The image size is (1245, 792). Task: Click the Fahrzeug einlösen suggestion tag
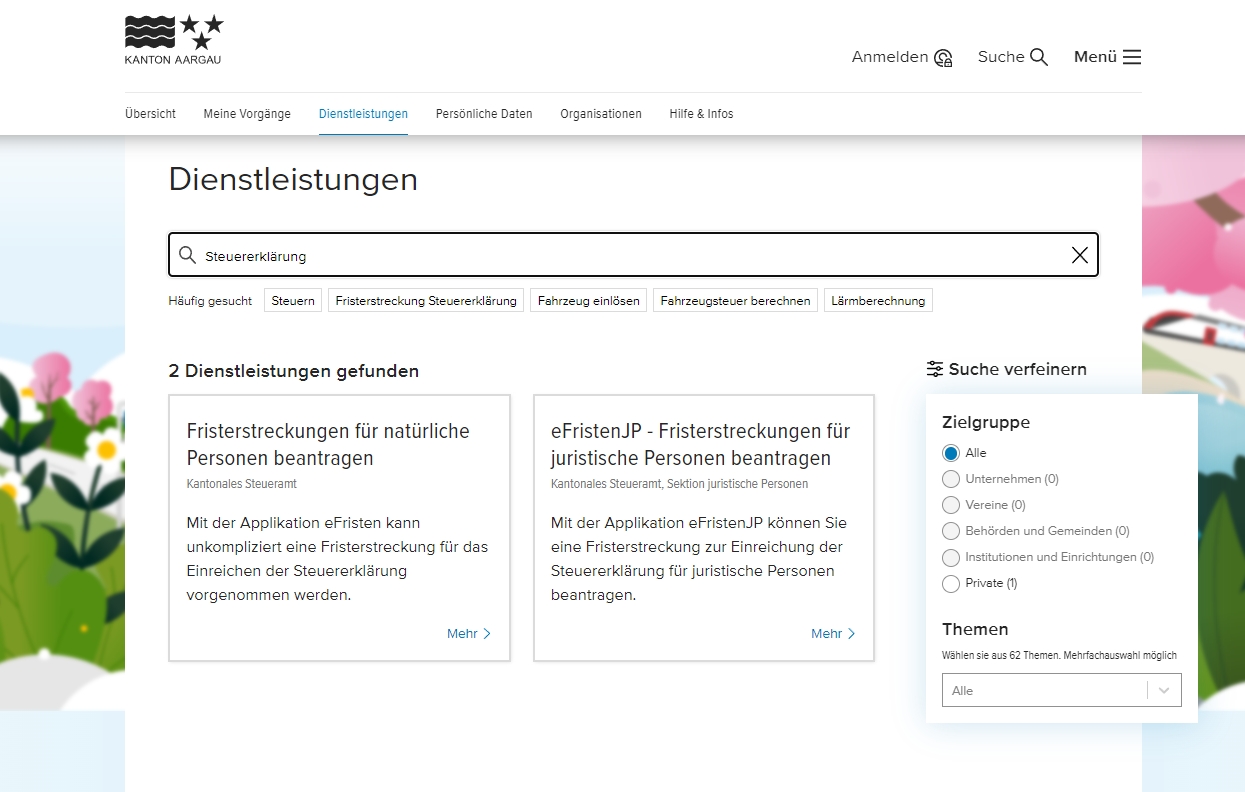tap(589, 300)
